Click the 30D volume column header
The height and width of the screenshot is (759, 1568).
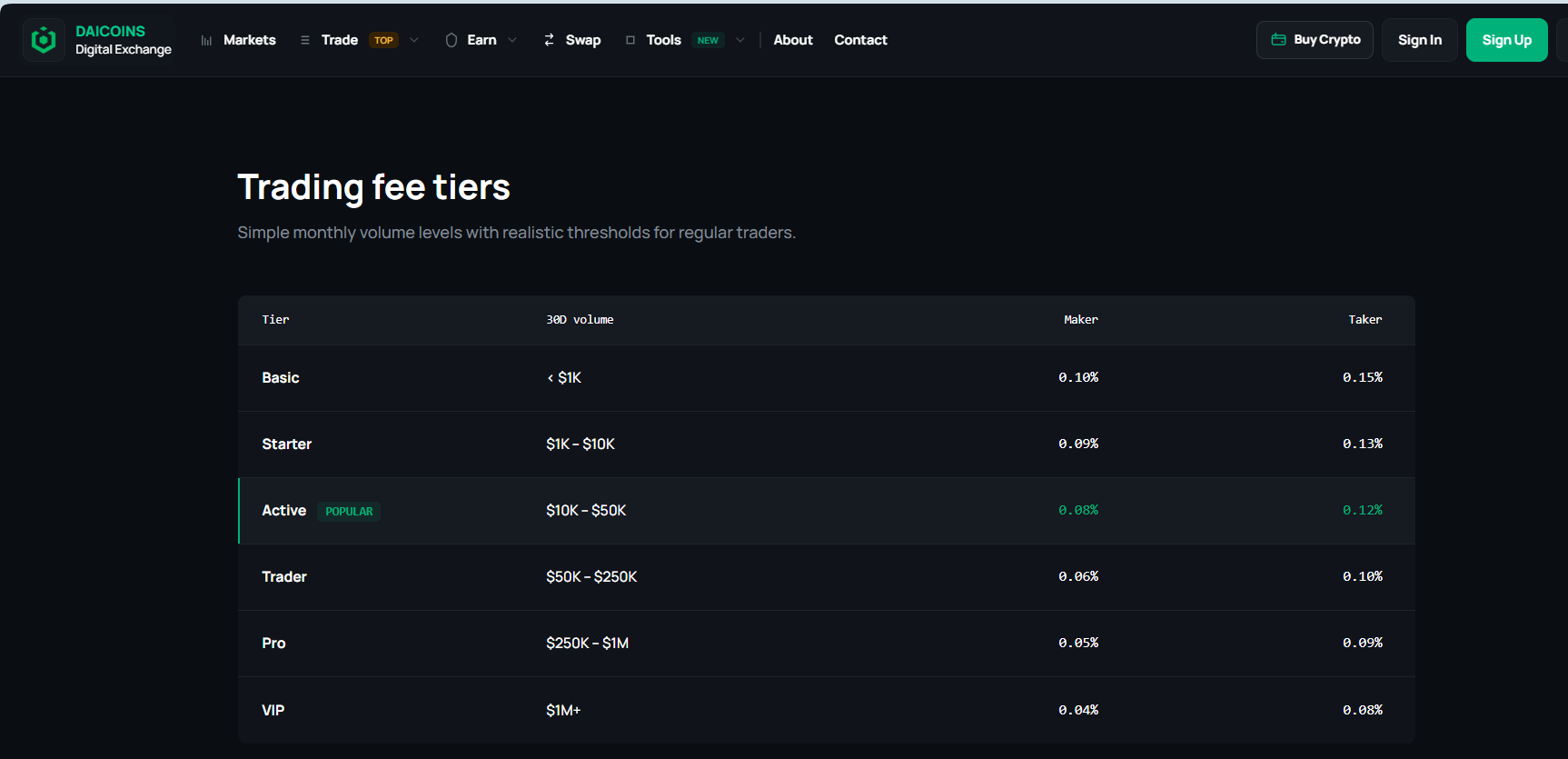point(580,320)
